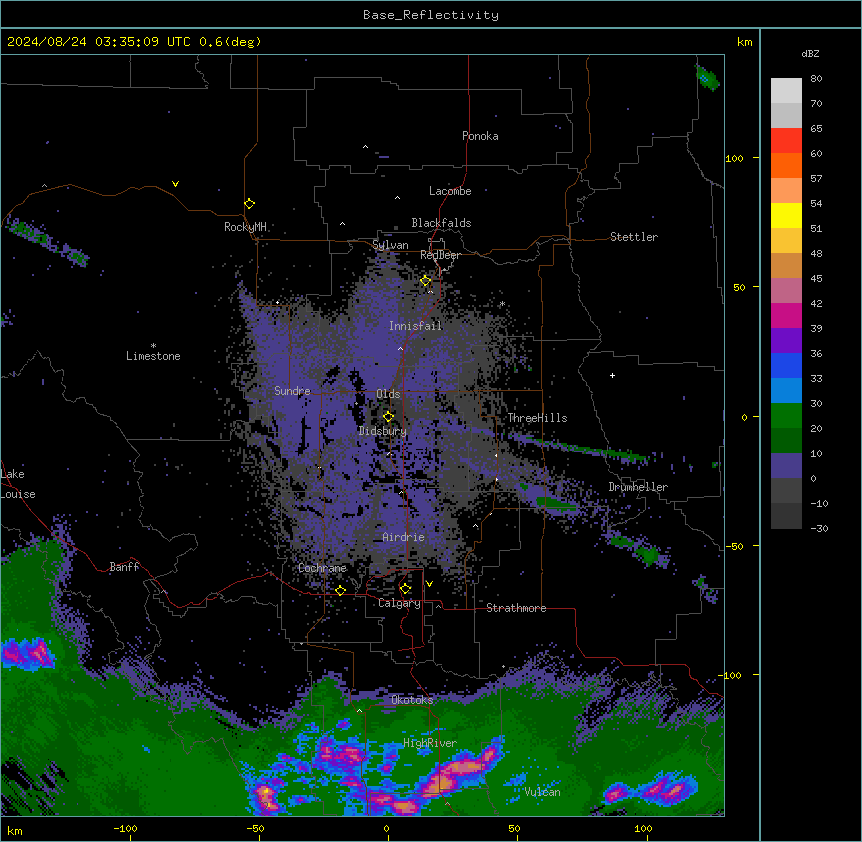This screenshot has height=842, width=862.
Task: Pick the bright yellow 51-54 dBZ swatch
Action: coord(786,215)
